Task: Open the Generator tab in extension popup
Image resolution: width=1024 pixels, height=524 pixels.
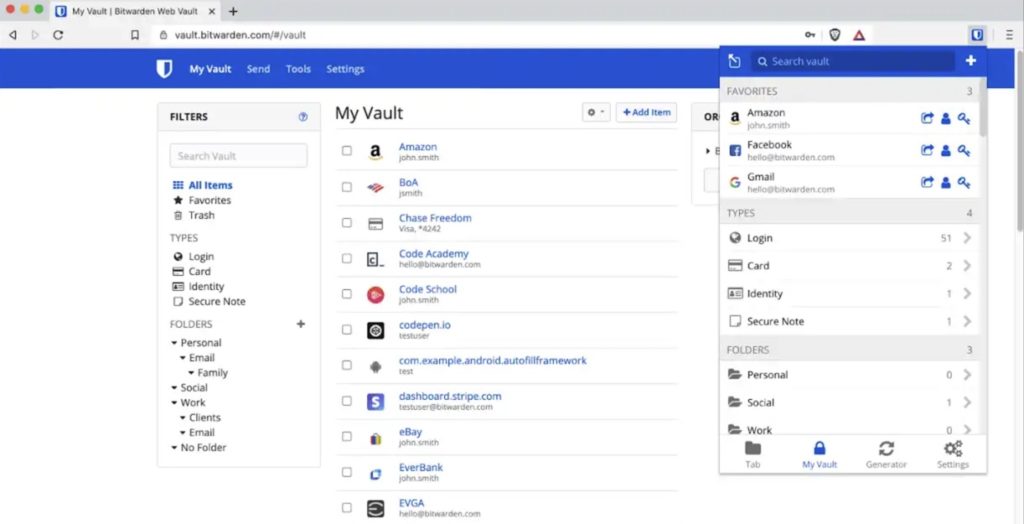Action: click(x=886, y=454)
